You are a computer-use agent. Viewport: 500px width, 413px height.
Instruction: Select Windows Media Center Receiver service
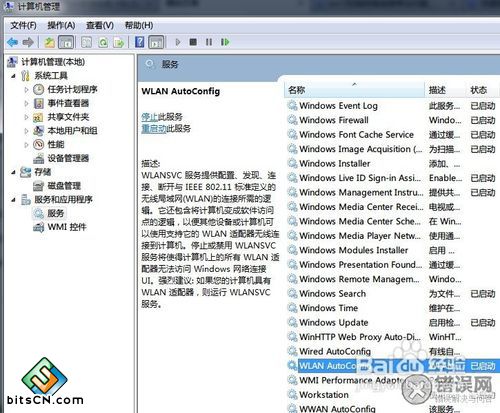coord(393,207)
